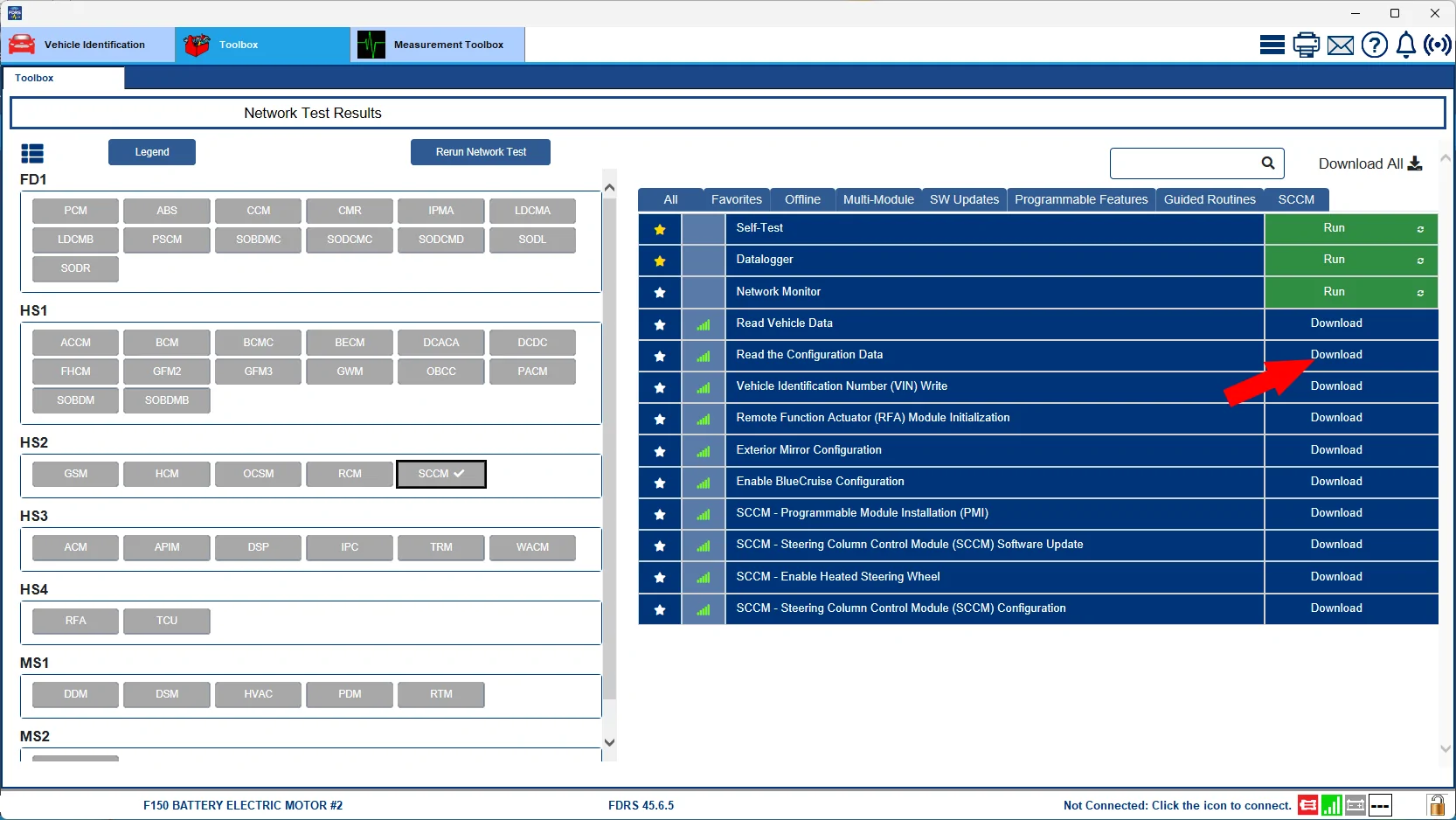Toggle favorite star for Network Monitor
The image size is (1456, 820).
pos(660,293)
